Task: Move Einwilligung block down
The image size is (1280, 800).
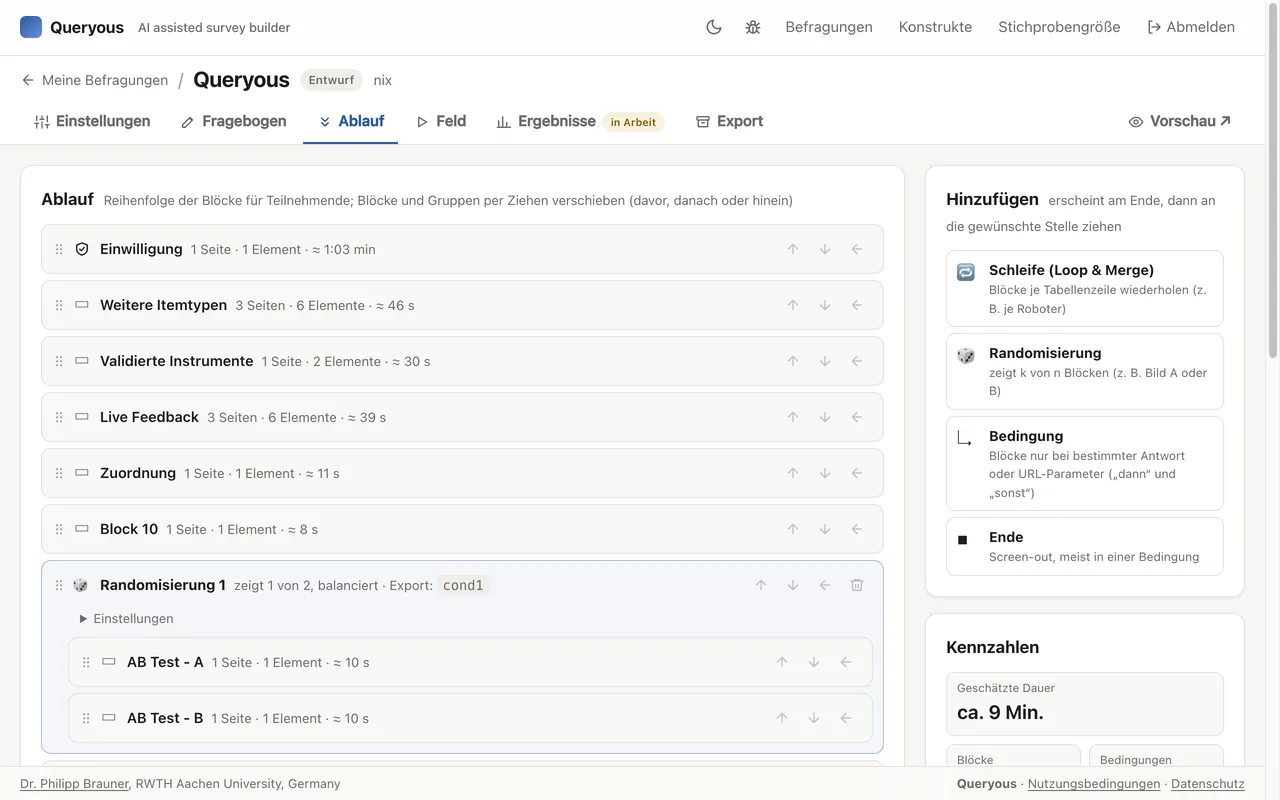Action: [825, 249]
